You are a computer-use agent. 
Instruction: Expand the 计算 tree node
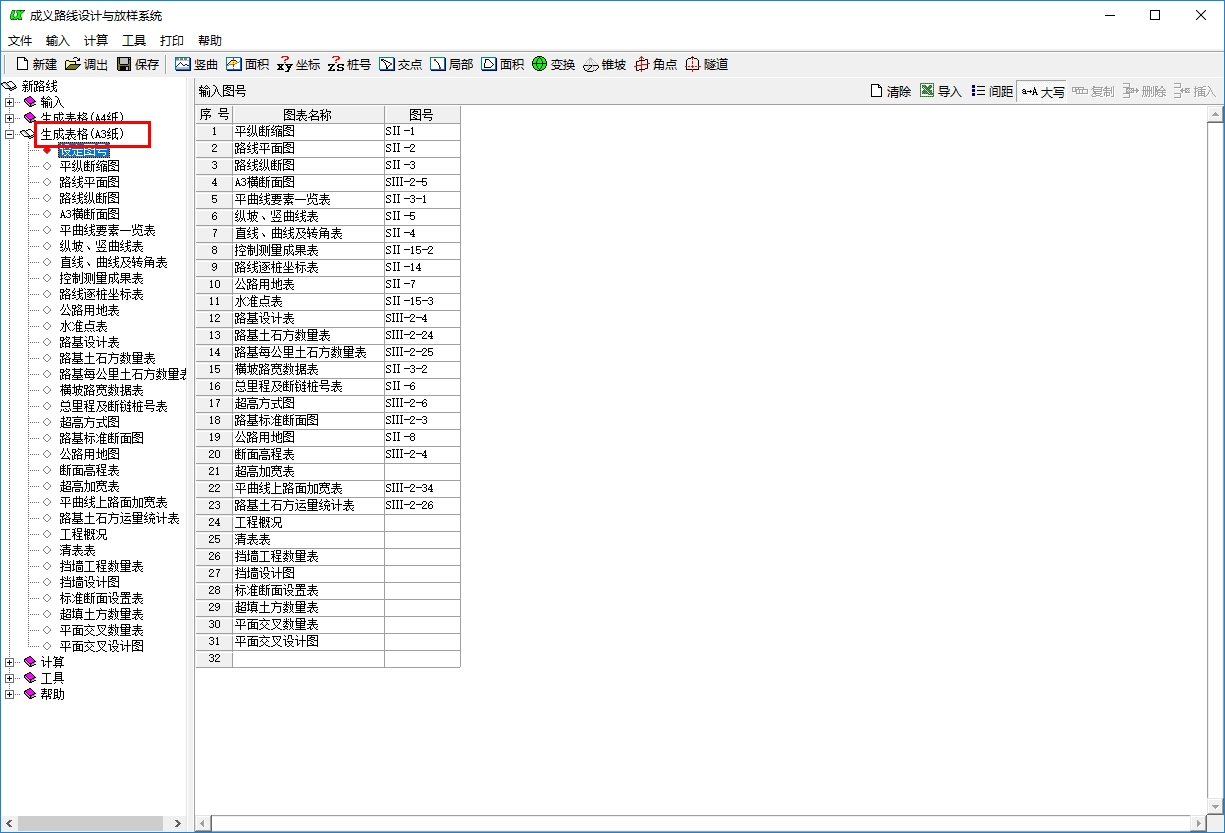(x=10, y=662)
